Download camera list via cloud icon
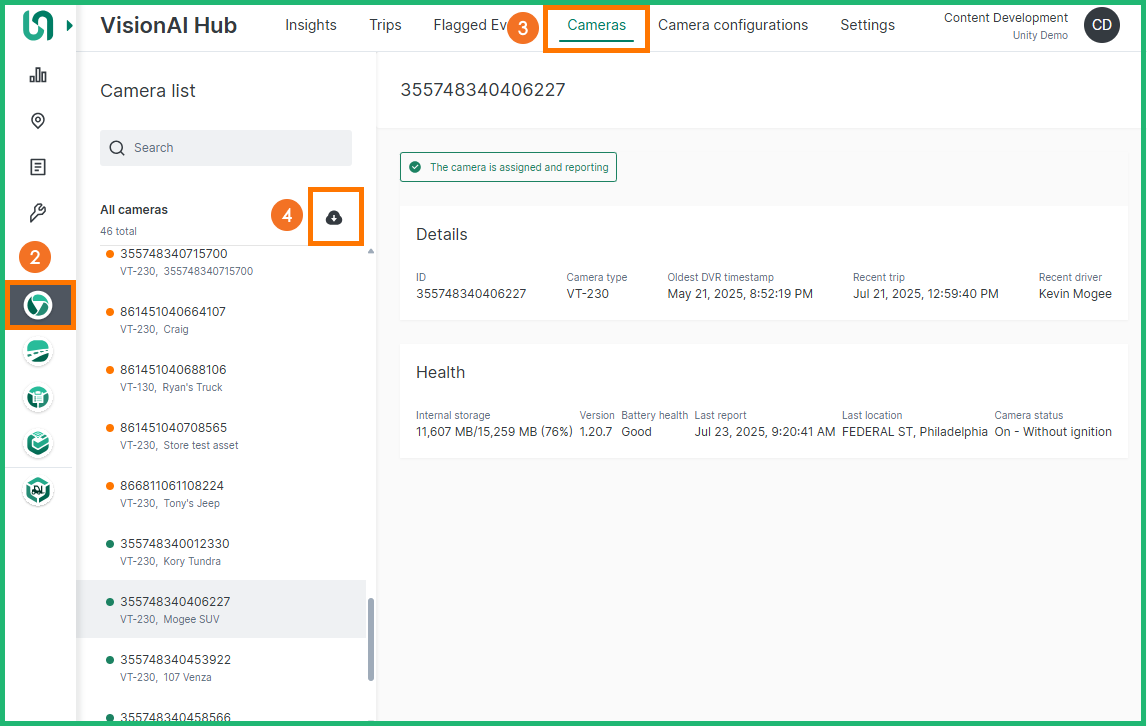Viewport: 1147px width, 726px height. tap(334, 217)
